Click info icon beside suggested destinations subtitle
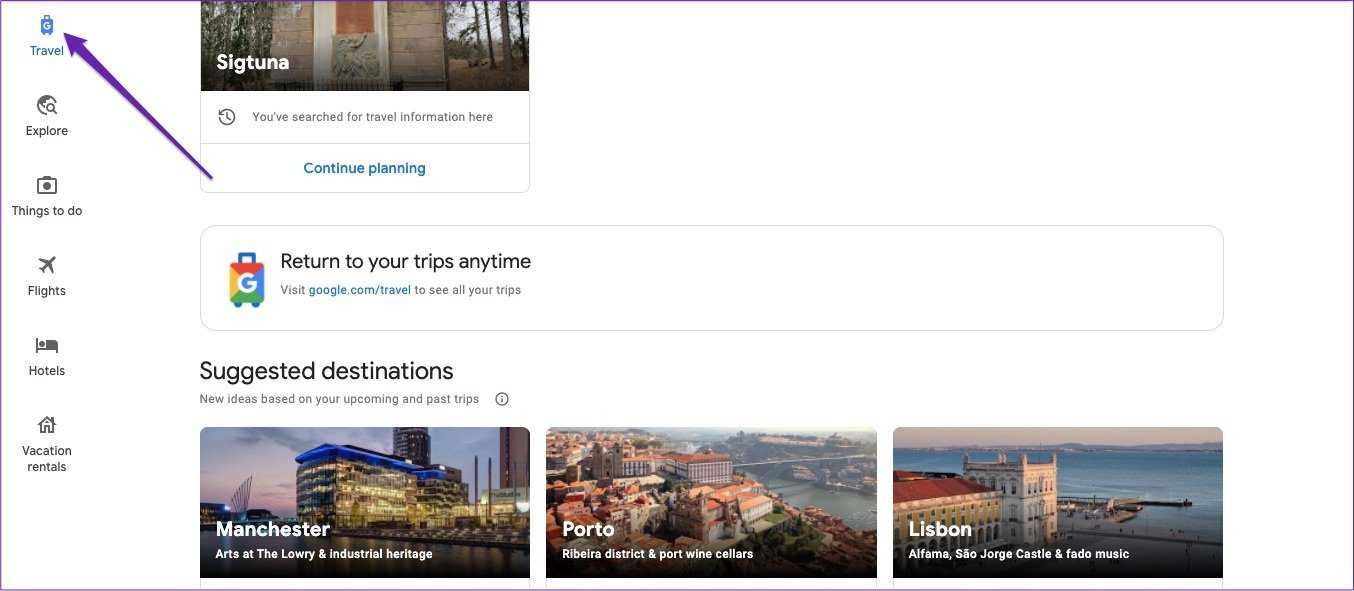Screen dimensions: 1354x591 click(502, 399)
